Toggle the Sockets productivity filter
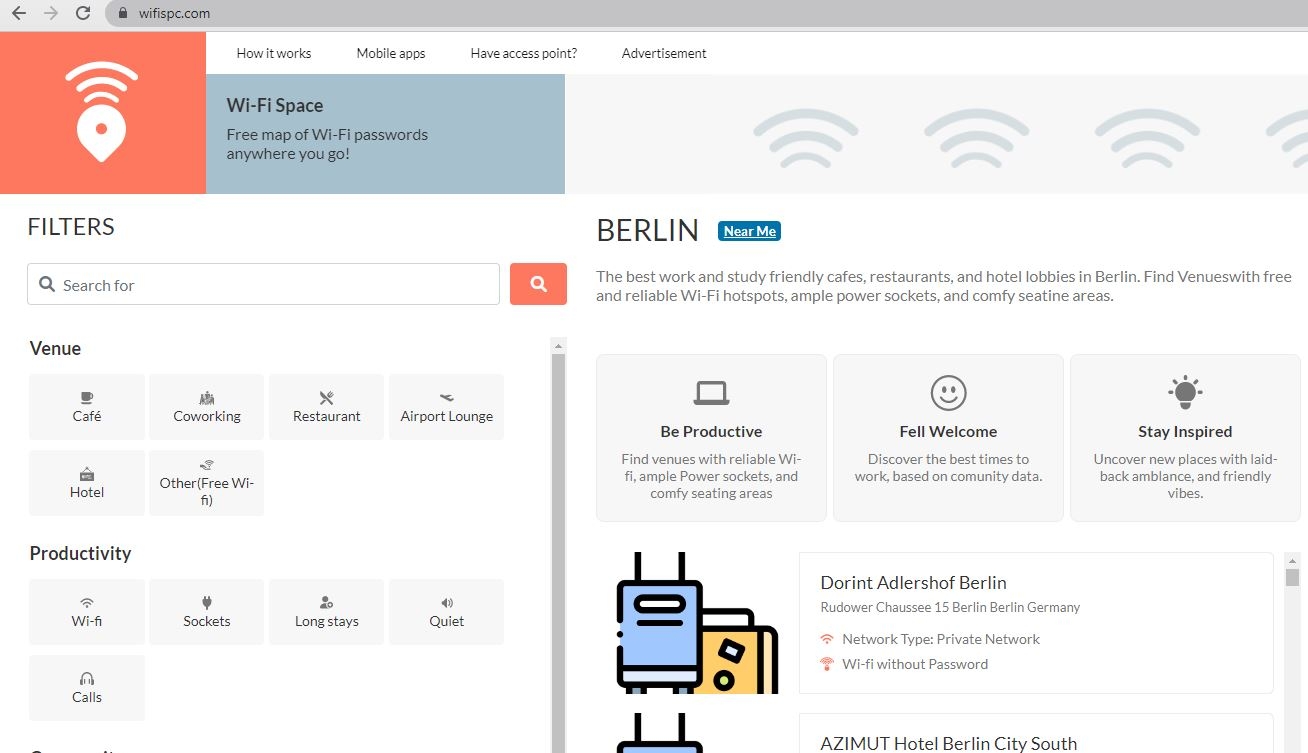The width and height of the screenshot is (1308, 753). [207, 612]
